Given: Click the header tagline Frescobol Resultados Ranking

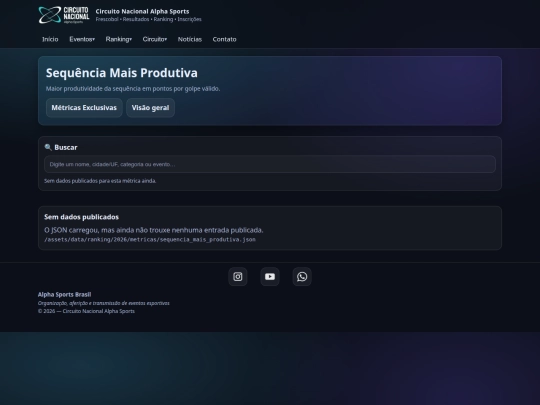Looking at the screenshot, I should point(148,19).
